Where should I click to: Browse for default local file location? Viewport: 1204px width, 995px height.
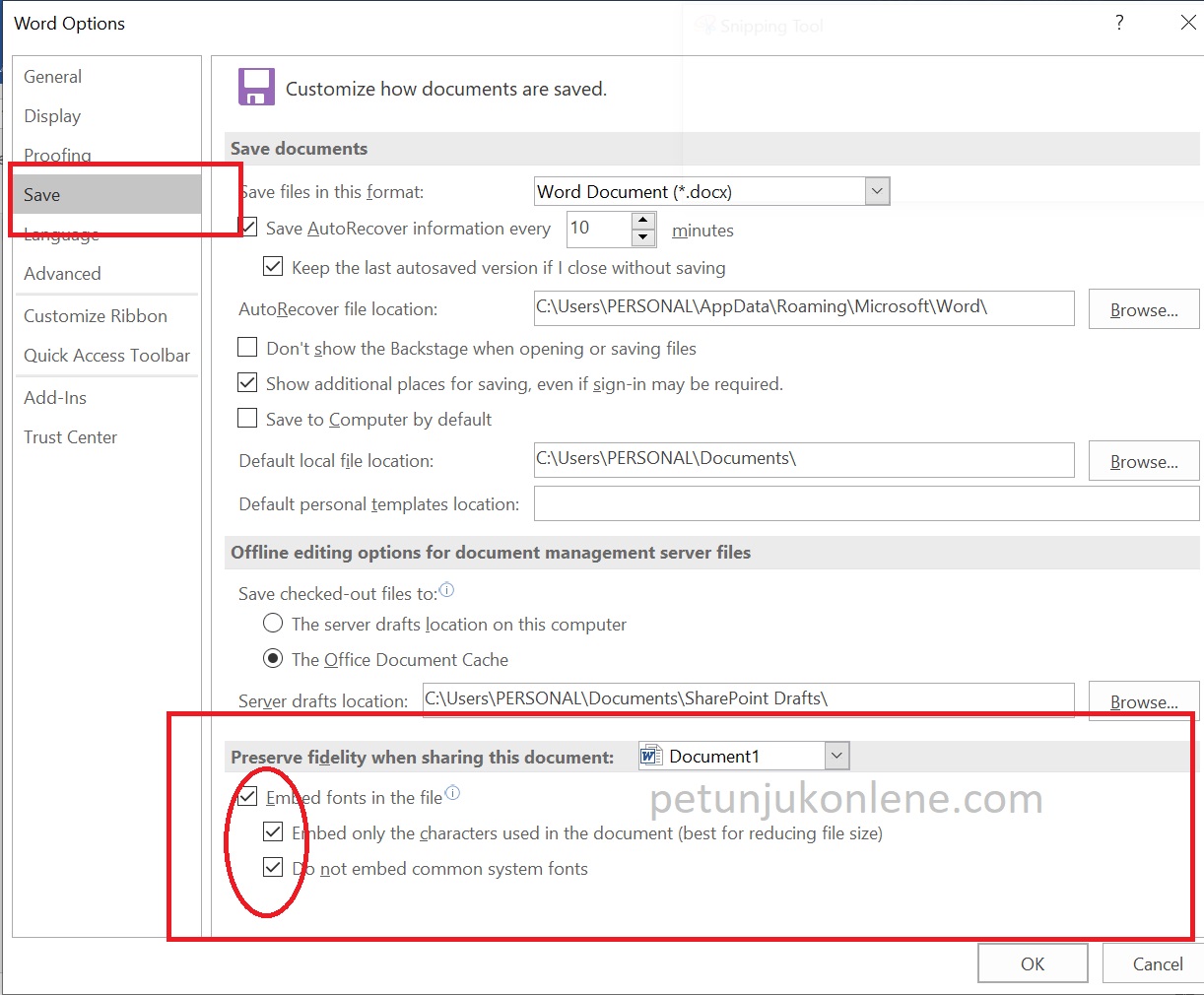(x=1144, y=461)
